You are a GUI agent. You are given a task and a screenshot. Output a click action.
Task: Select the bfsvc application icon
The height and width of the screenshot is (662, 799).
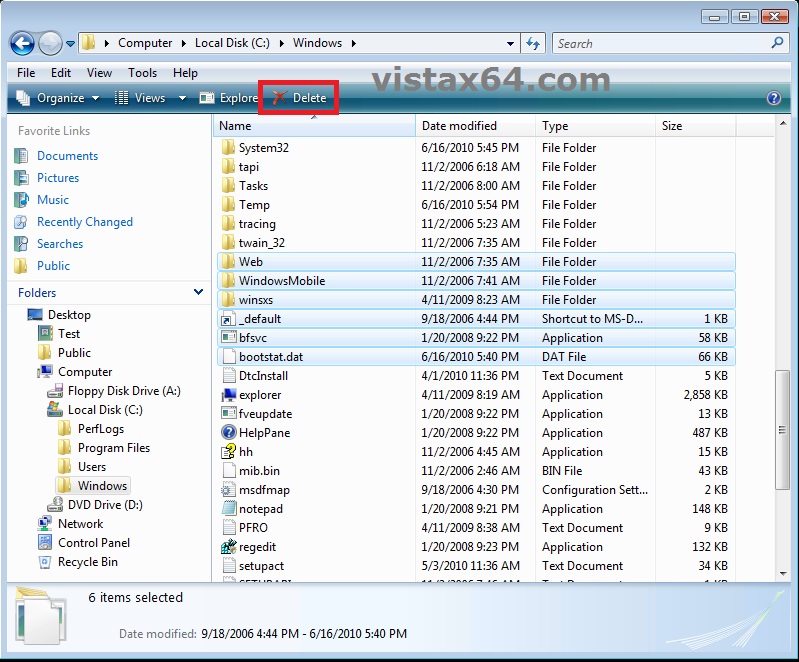(x=228, y=337)
